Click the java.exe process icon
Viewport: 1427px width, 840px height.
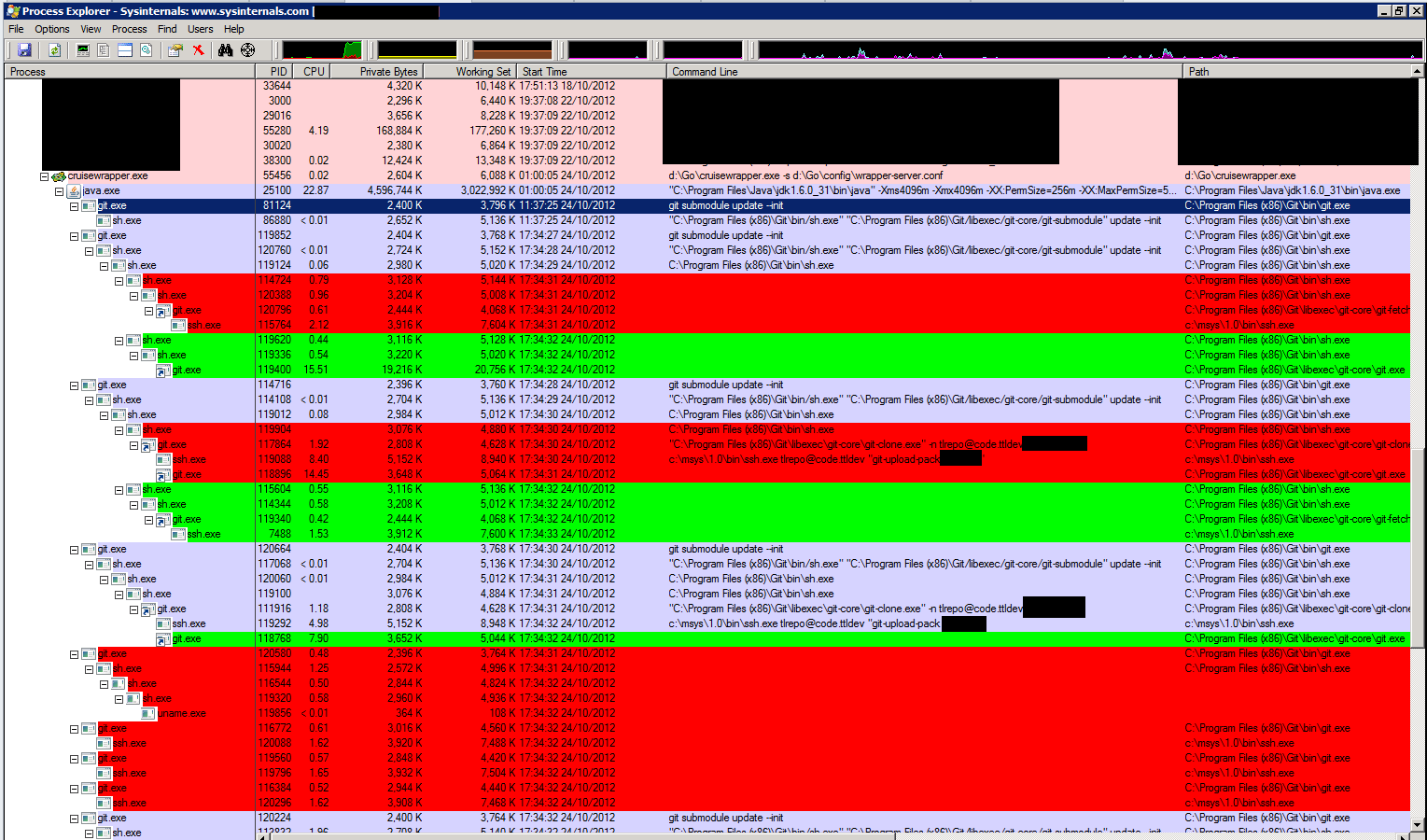click(74, 190)
